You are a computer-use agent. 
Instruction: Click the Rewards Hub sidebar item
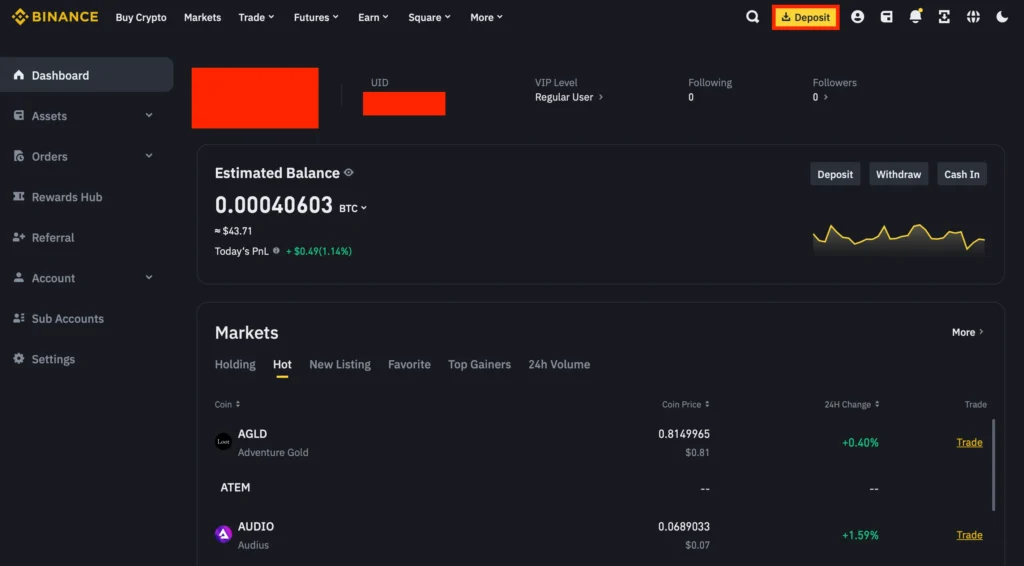[86, 197]
